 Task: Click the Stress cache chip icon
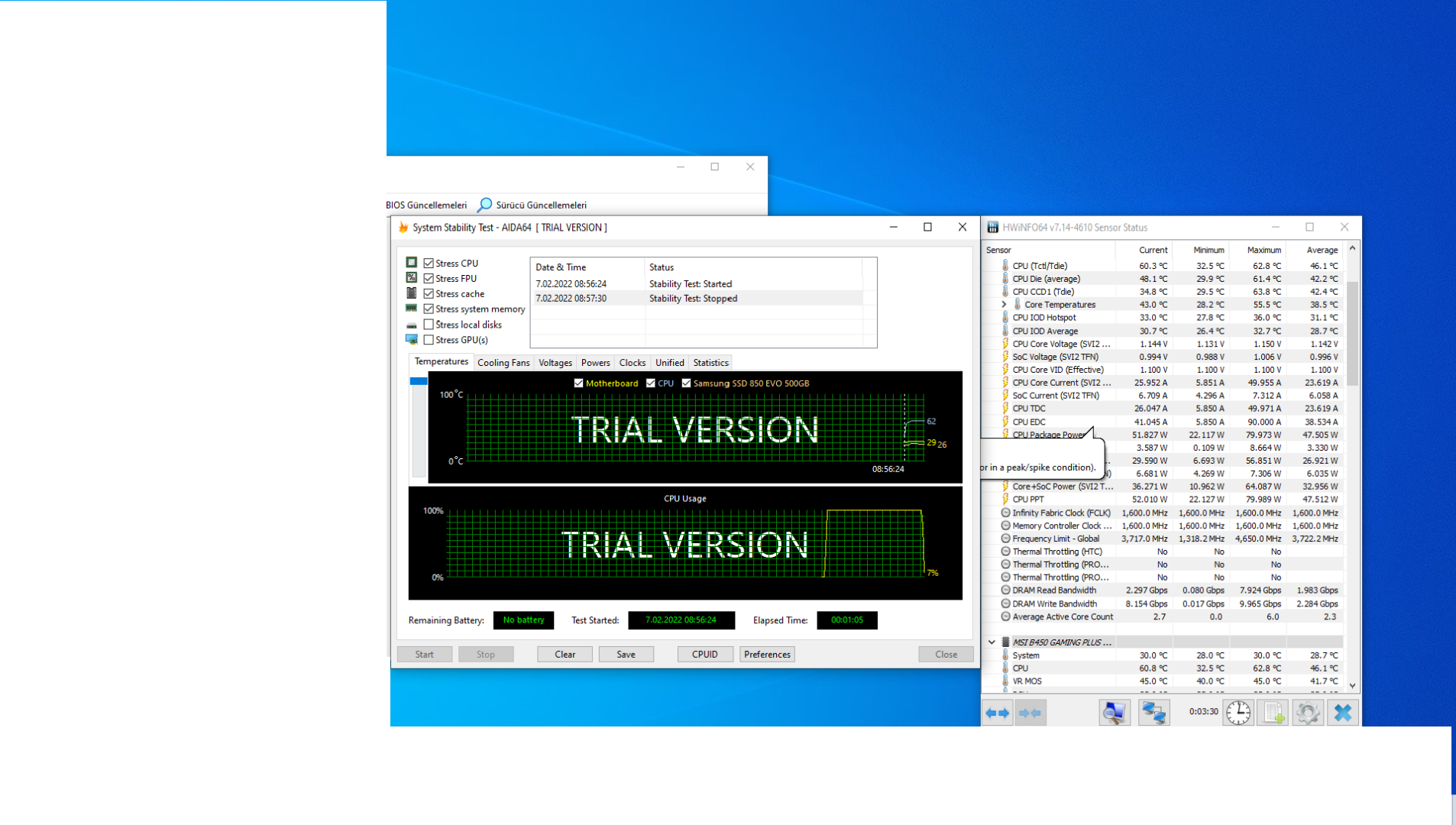(412, 293)
